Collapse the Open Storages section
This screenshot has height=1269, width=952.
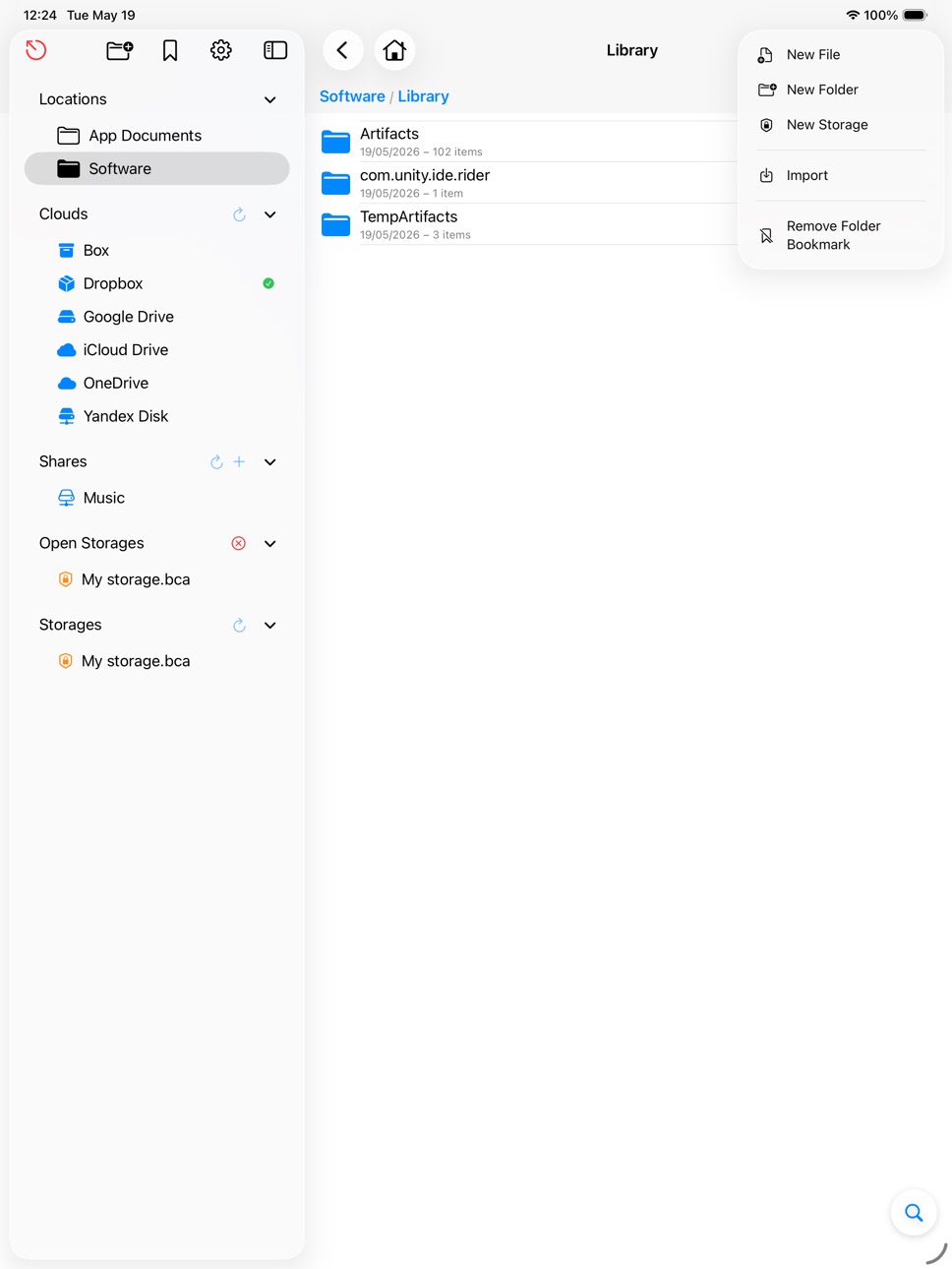click(x=270, y=544)
